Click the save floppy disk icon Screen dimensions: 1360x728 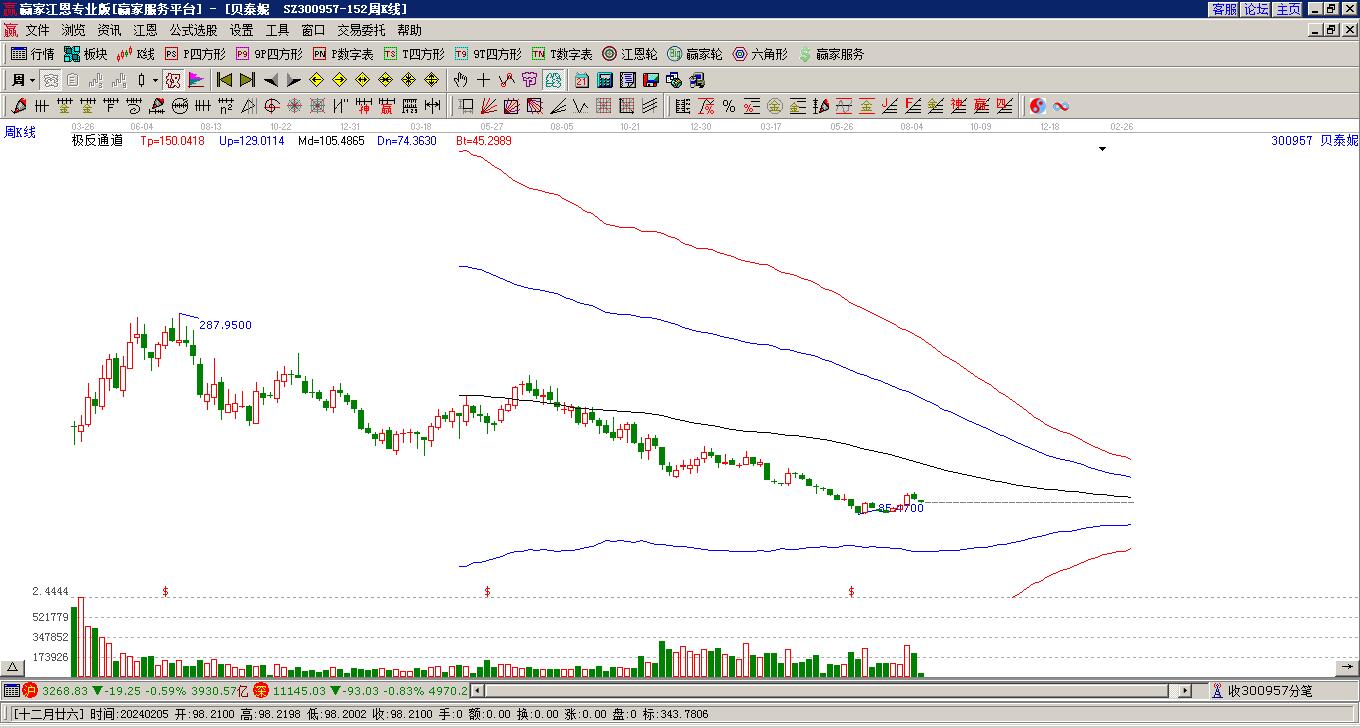(651, 80)
